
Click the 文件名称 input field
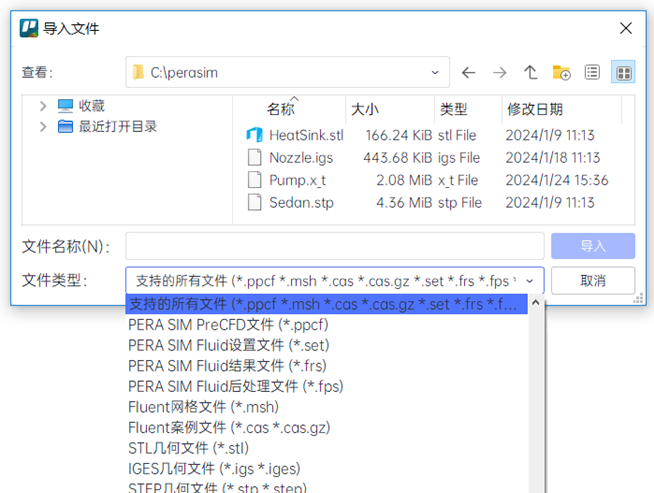[x=334, y=246]
